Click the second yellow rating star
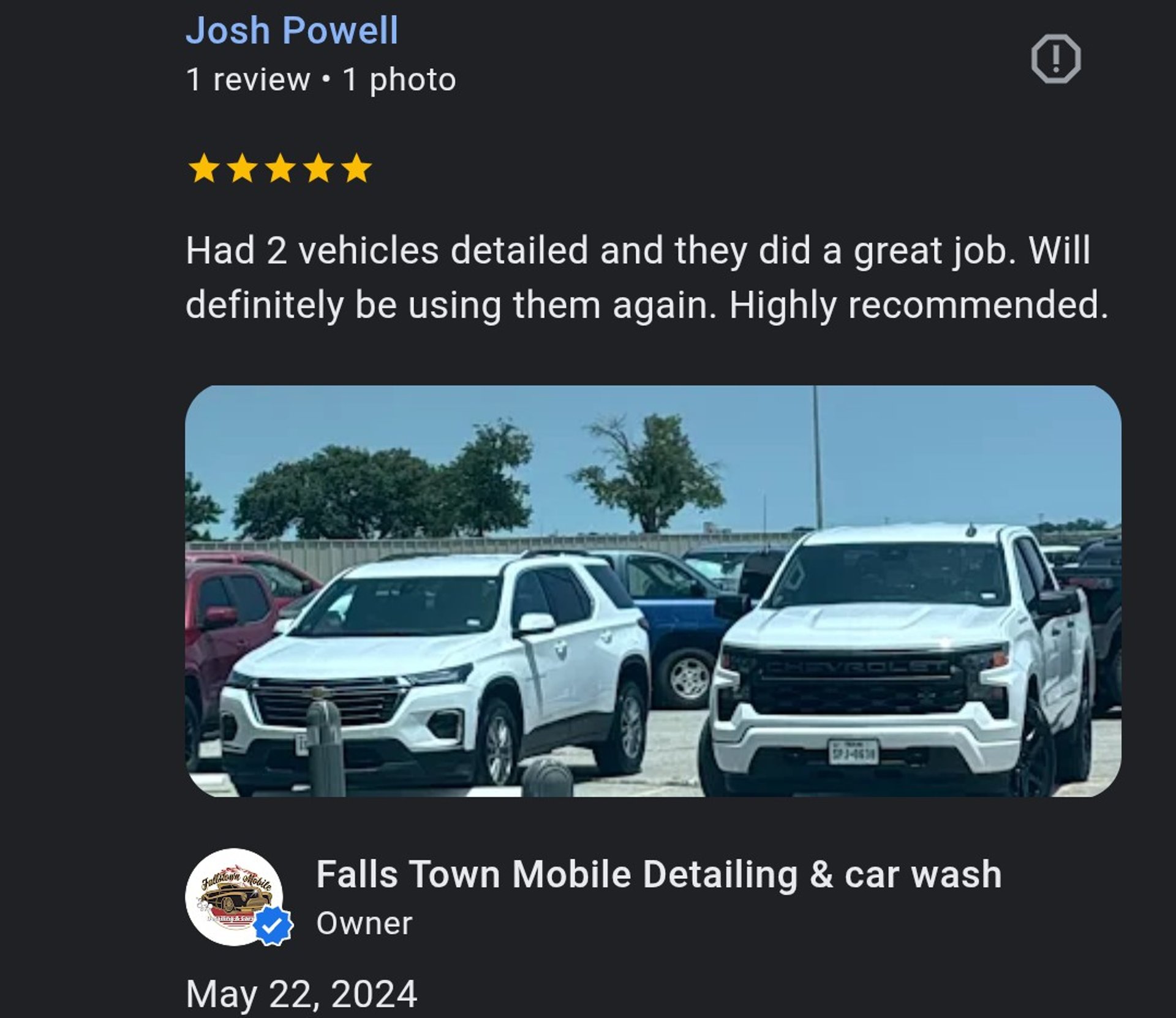1176x1018 pixels. pos(242,168)
